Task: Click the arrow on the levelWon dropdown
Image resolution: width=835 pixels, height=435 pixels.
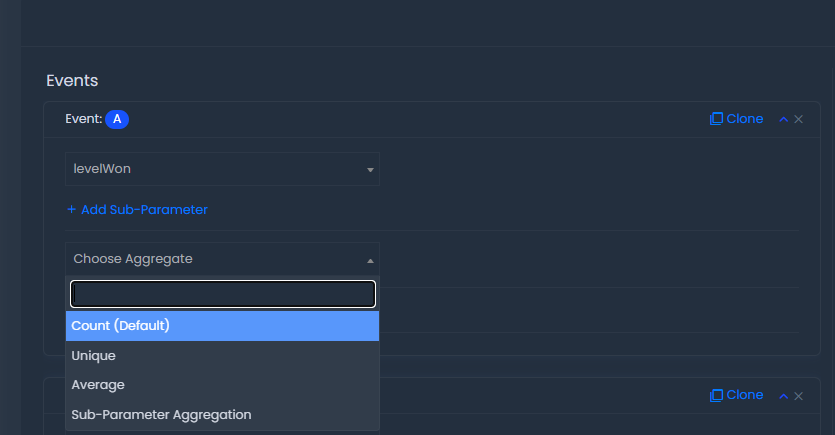Action: coord(370,170)
